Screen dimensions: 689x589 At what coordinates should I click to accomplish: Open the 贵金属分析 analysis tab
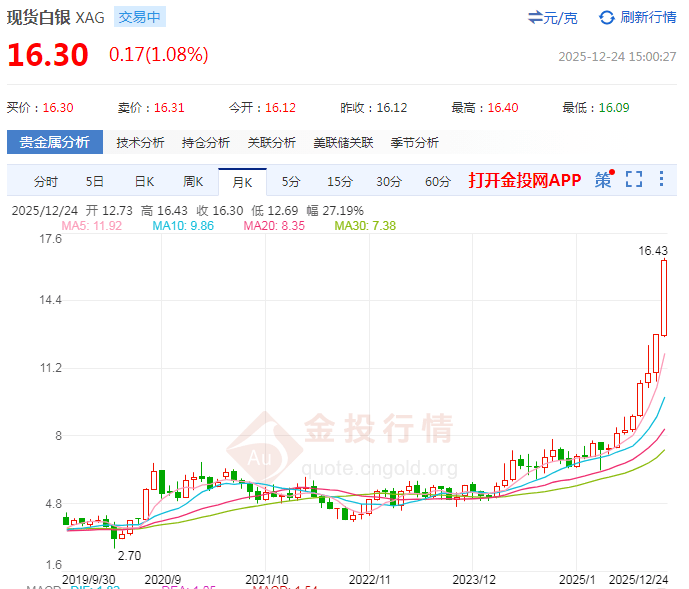coord(55,142)
